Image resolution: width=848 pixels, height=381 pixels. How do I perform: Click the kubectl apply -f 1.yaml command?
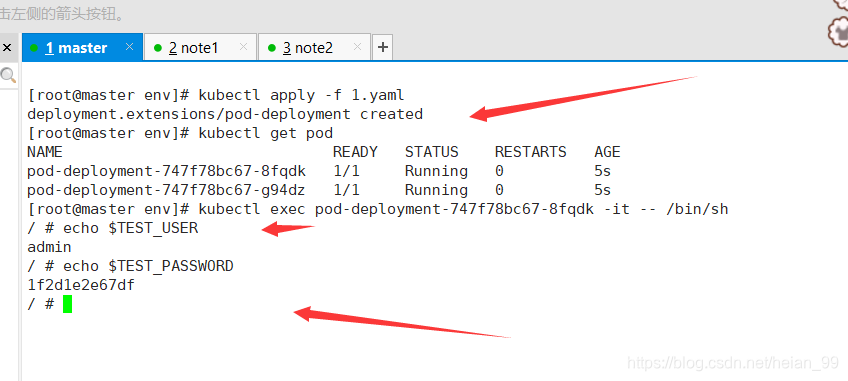(x=301, y=96)
